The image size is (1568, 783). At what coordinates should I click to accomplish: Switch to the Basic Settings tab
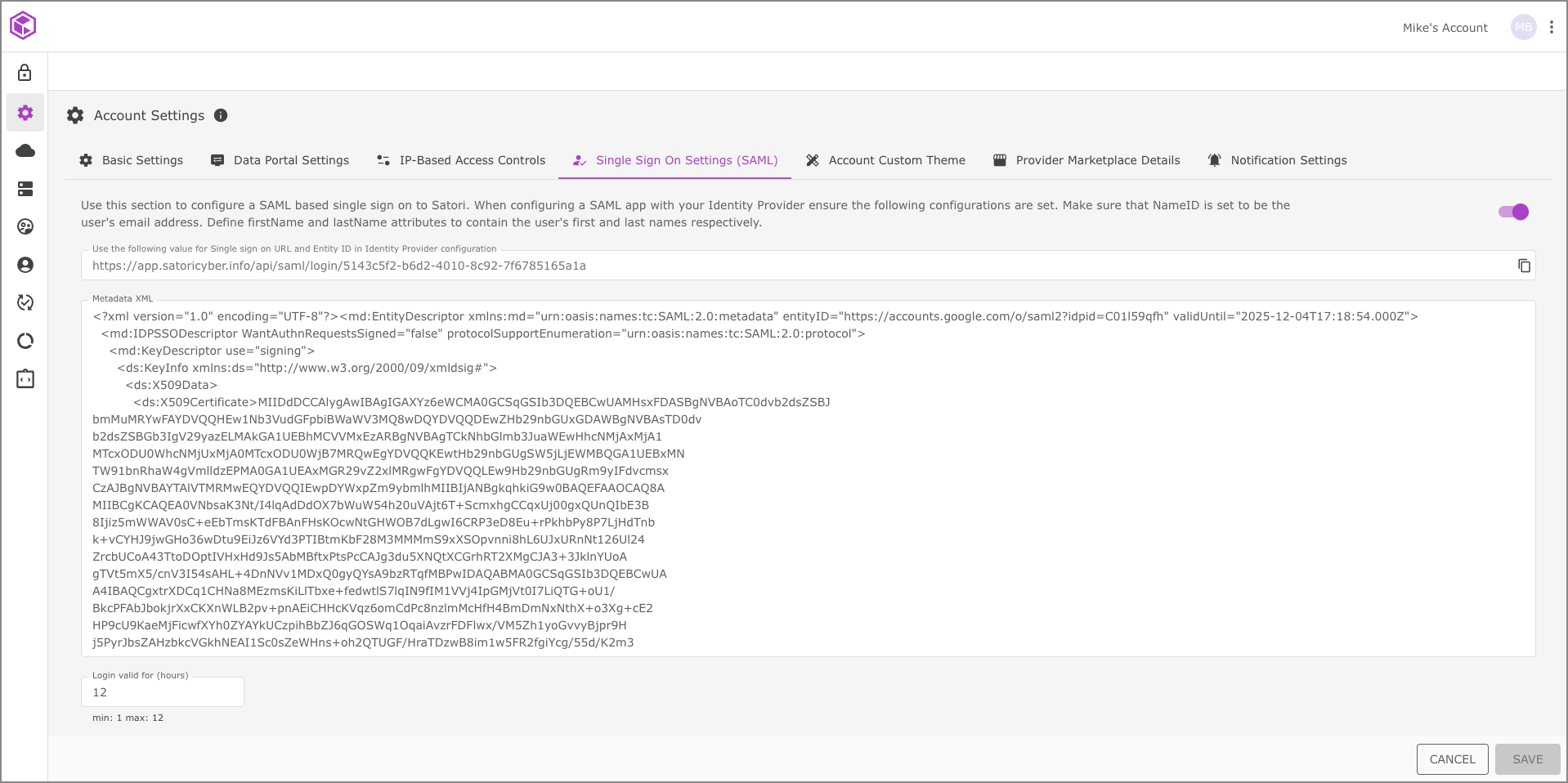coord(132,160)
